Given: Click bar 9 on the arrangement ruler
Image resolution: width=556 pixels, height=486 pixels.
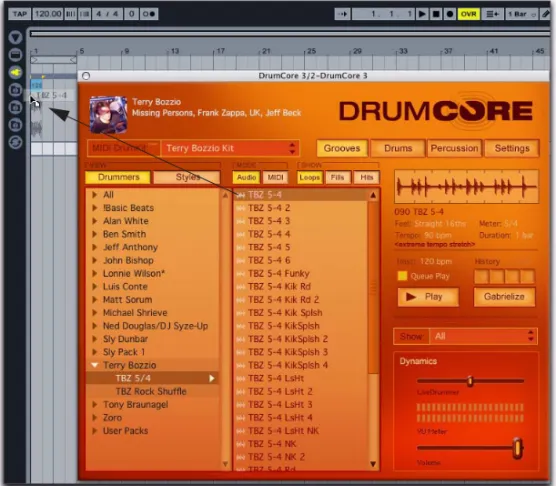Looking at the screenshot, I should (x=127, y=51).
